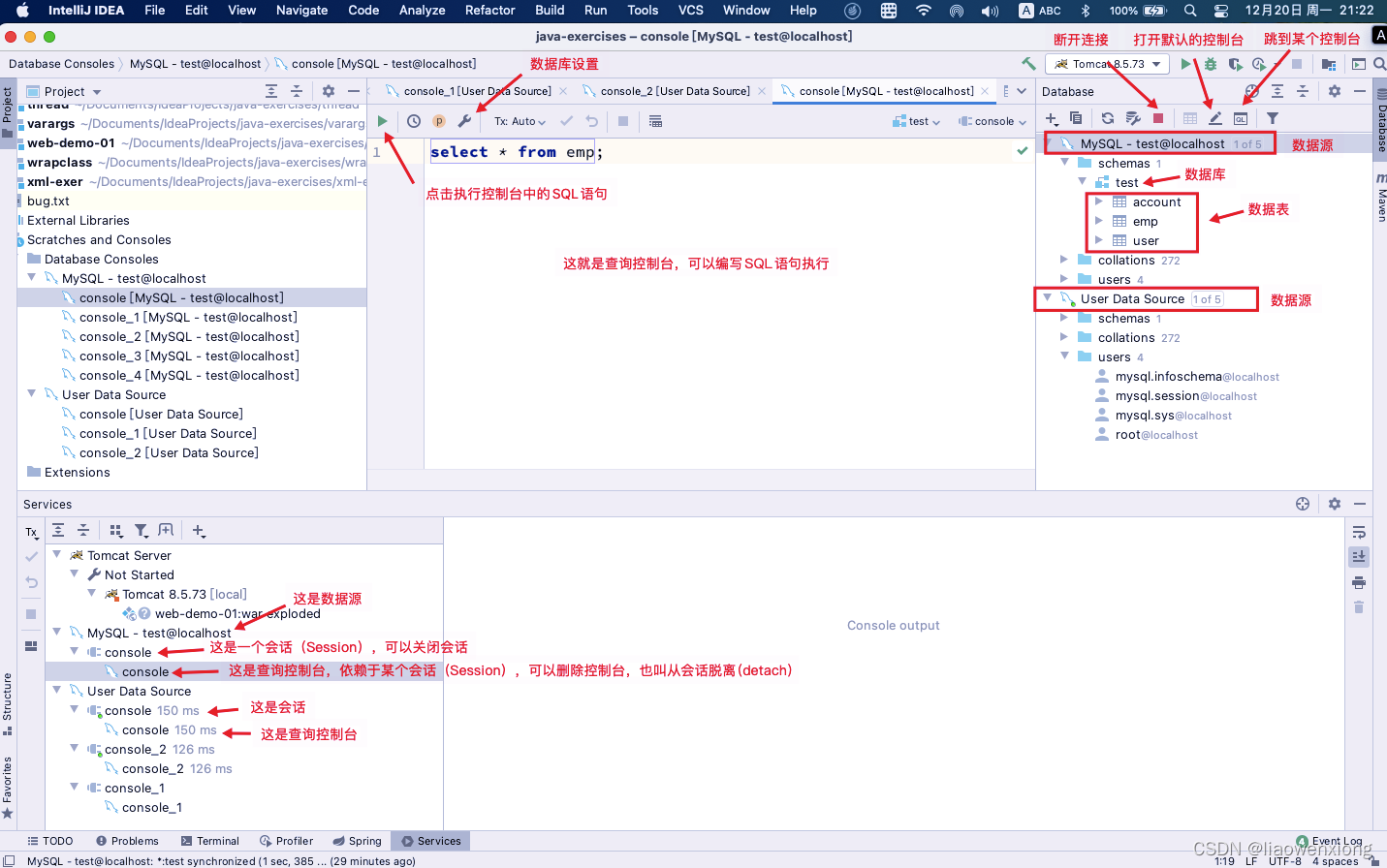The height and width of the screenshot is (868, 1387).
Task: Click into SQL editor line one
Action: pyautogui.click(x=727, y=152)
